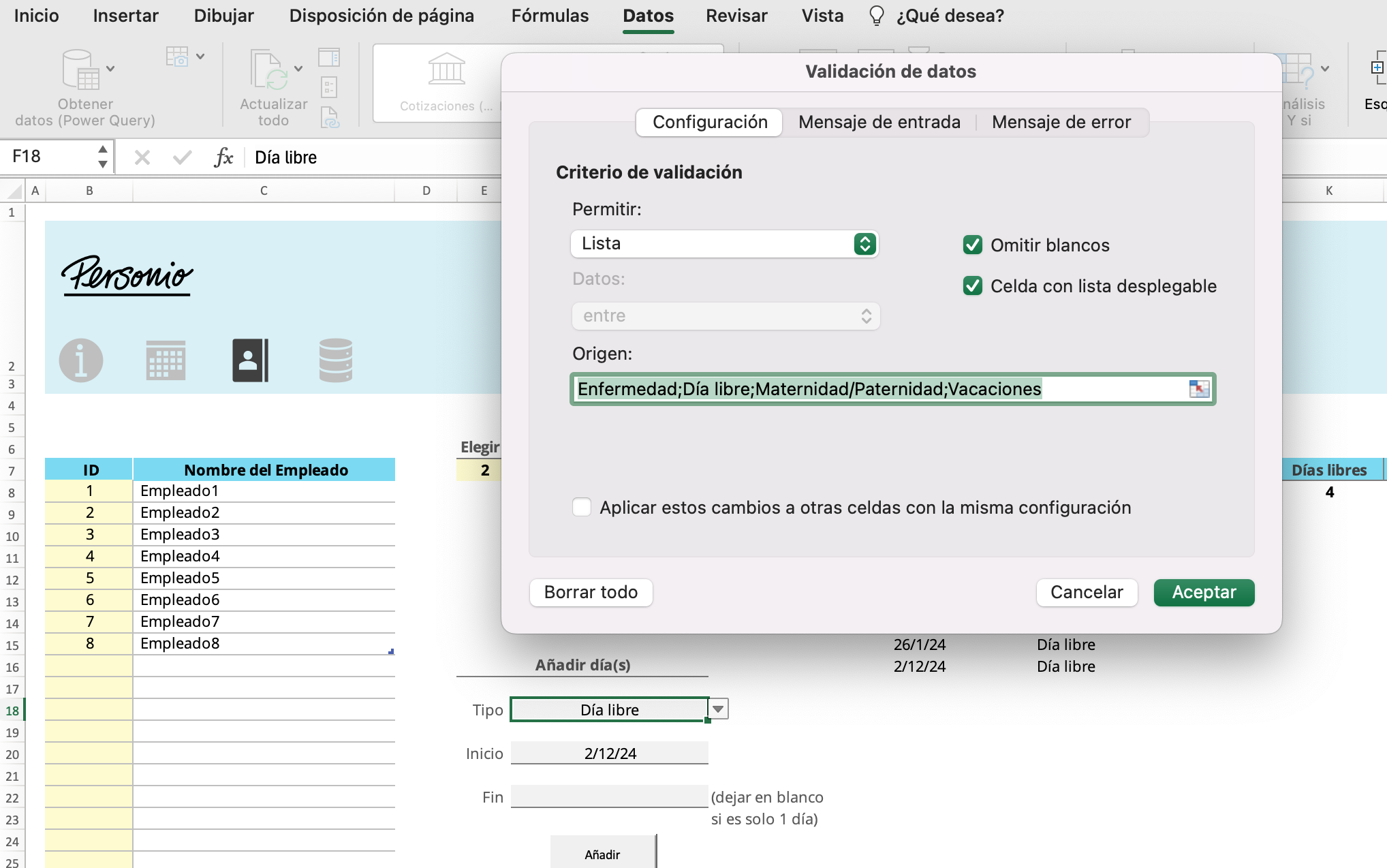Click the range selector icon in Origen field
The width and height of the screenshot is (1387, 868).
click(1199, 389)
